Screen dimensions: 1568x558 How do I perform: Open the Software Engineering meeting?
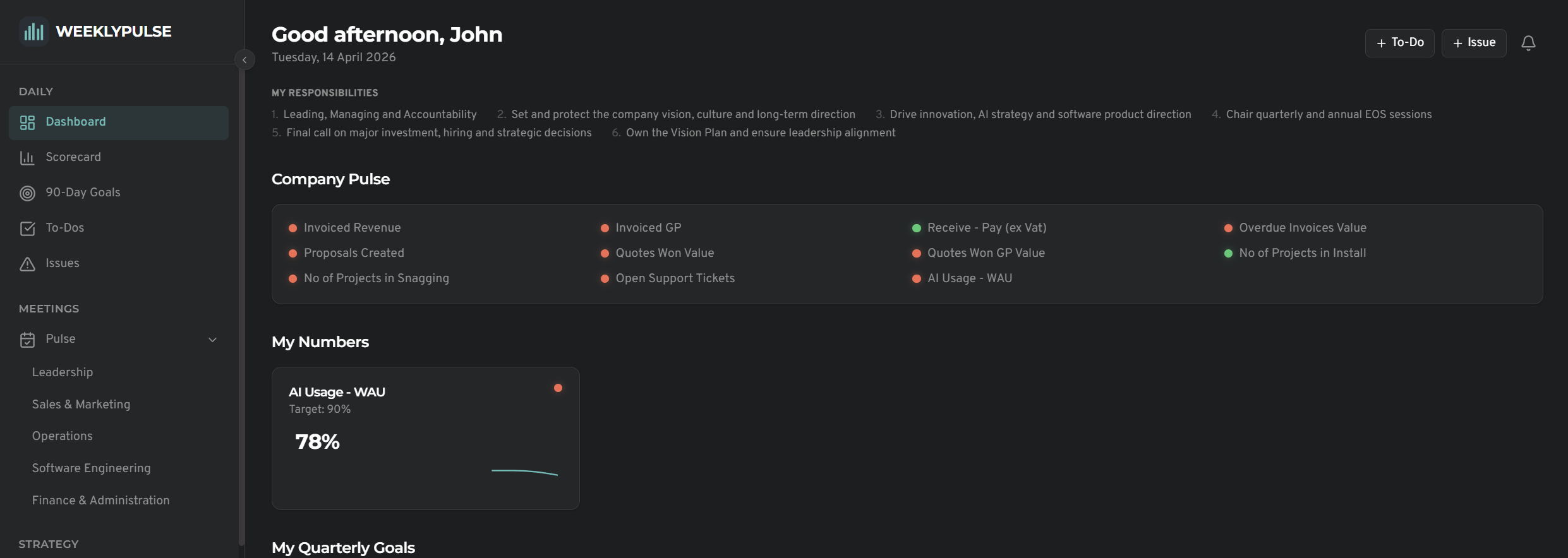tap(92, 468)
